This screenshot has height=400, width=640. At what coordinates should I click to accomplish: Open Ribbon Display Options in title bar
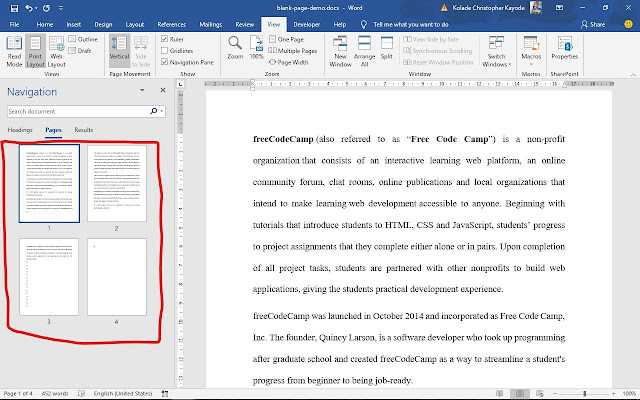tap(560, 8)
